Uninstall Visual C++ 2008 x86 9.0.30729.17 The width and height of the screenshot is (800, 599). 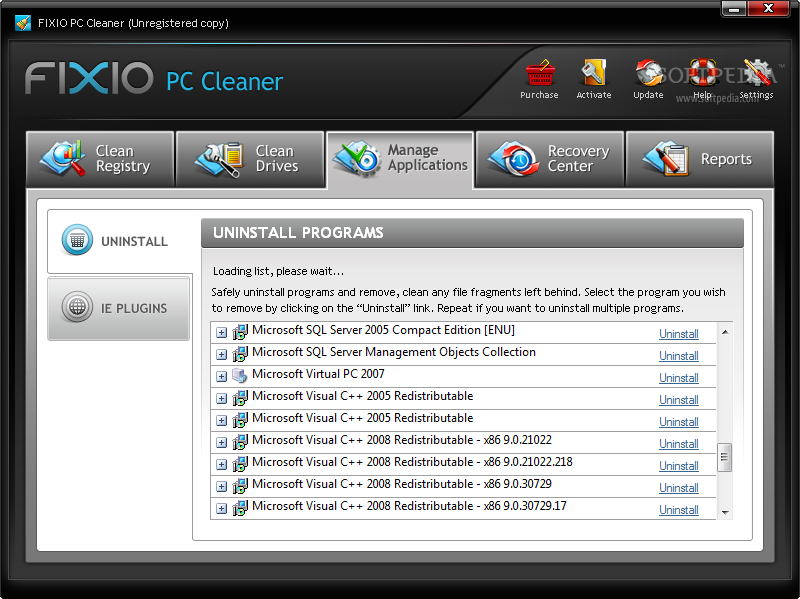(x=679, y=509)
